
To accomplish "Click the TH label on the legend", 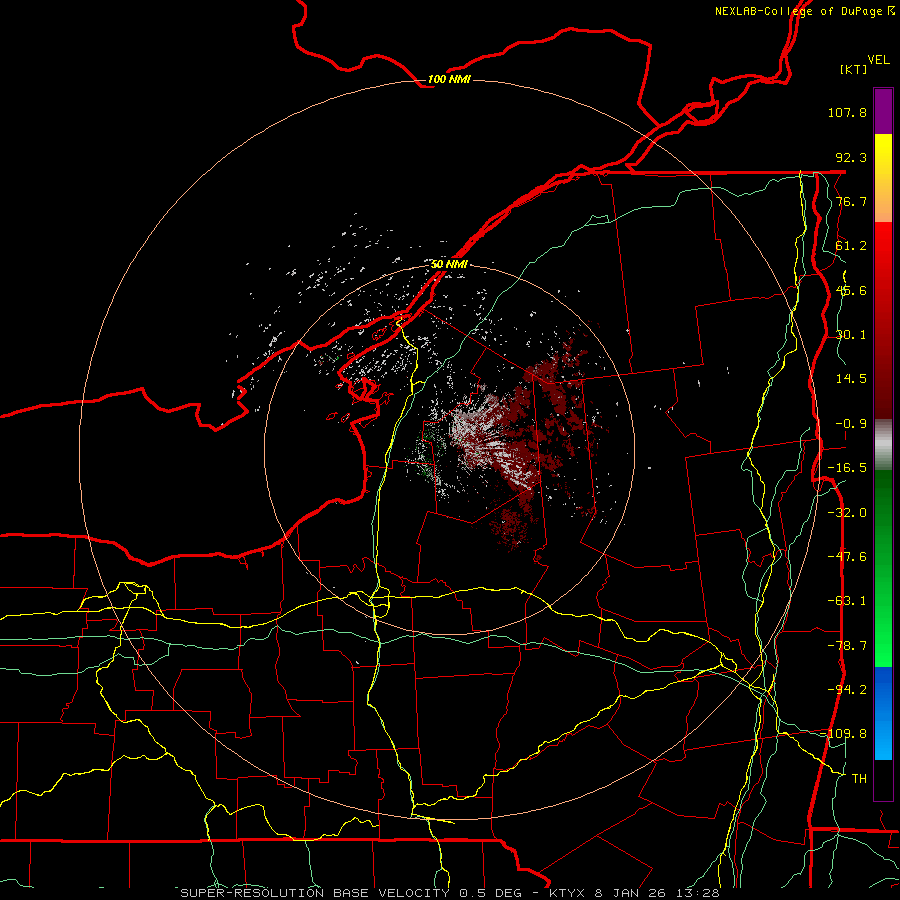I will [859, 779].
